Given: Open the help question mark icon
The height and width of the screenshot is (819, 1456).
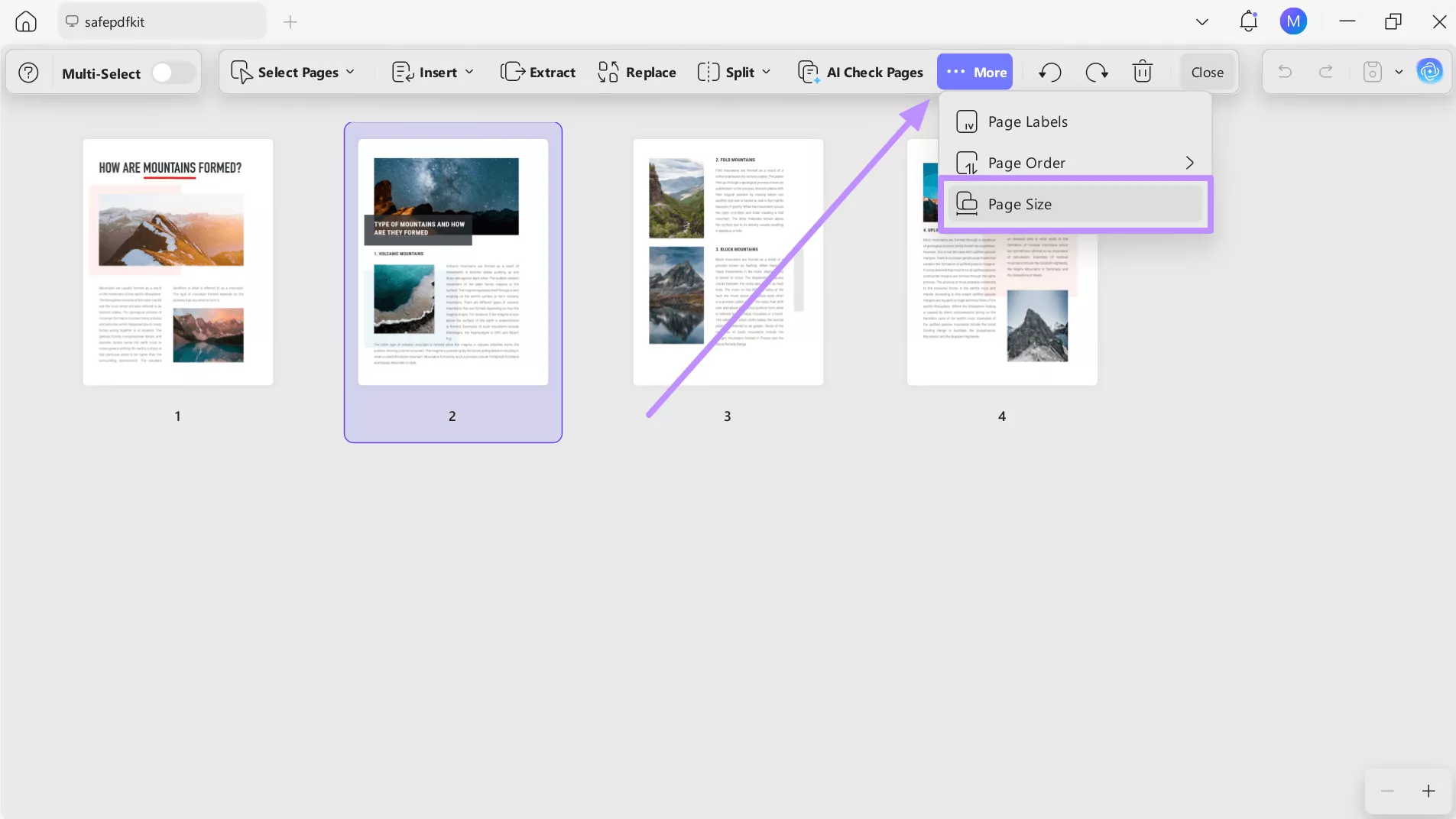Looking at the screenshot, I should (x=28, y=72).
